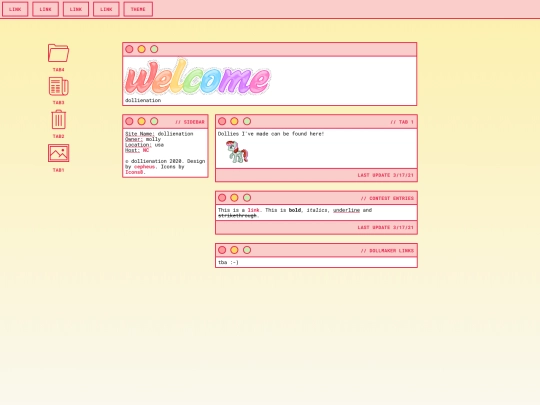The height and width of the screenshot is (405, 540).
Task: Click the green circle in welcome window
Action: coord(154,49)
